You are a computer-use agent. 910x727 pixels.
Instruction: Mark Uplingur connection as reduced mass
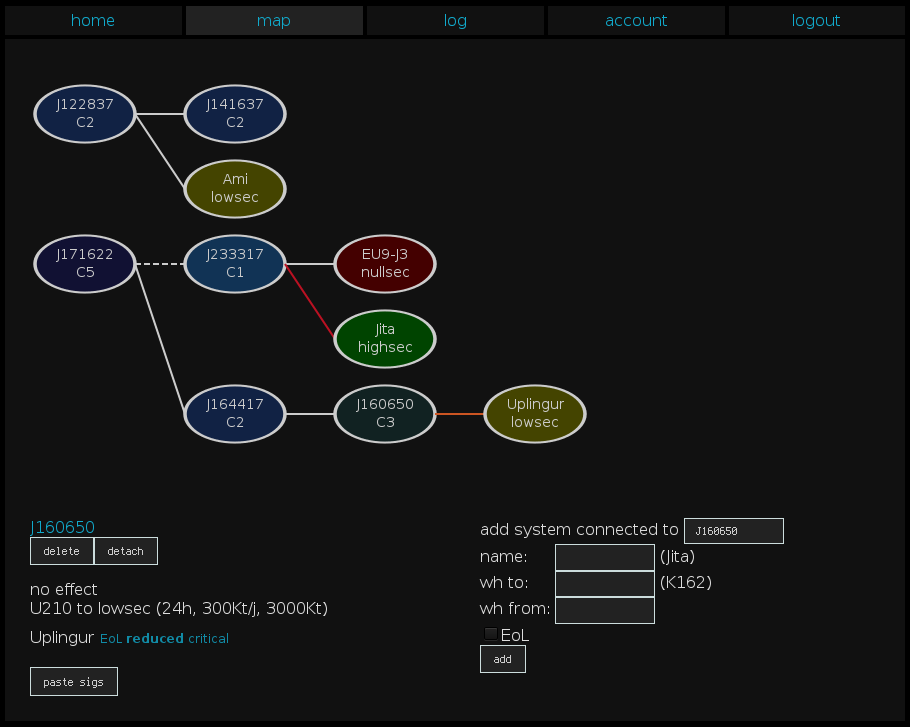(154, 639)
